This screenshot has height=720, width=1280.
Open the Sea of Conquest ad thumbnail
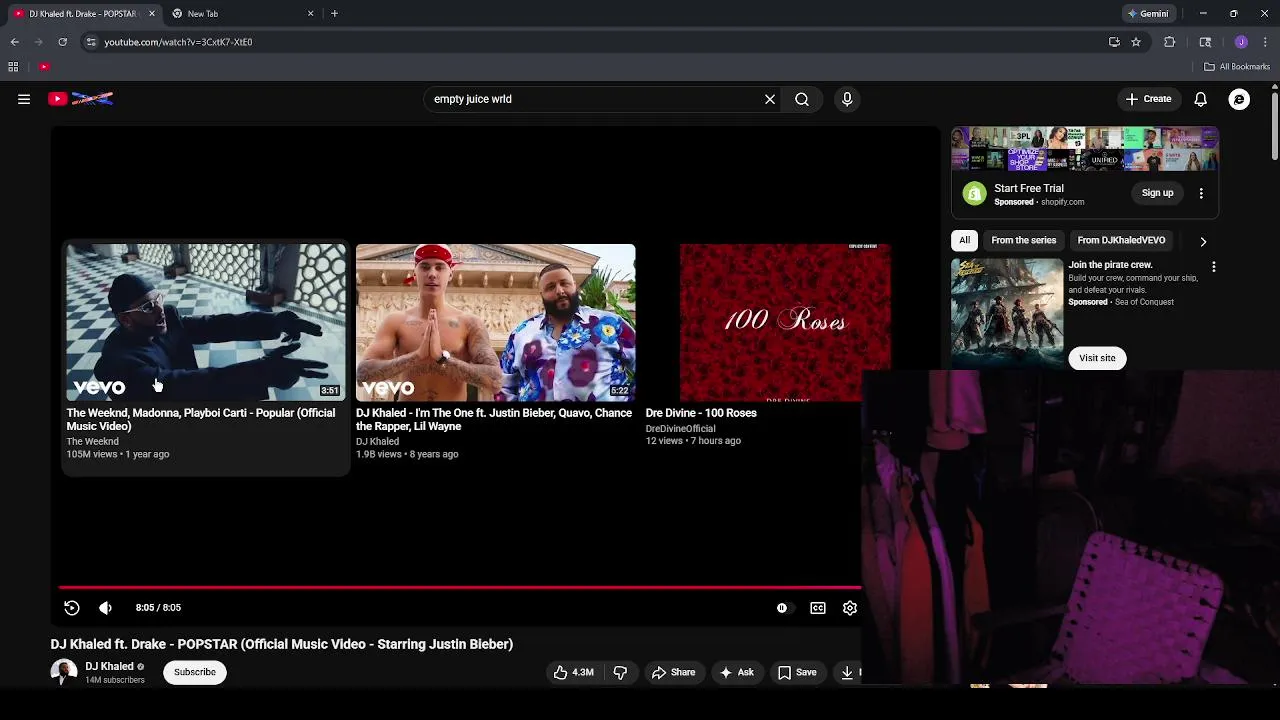tap(1007, 314)
